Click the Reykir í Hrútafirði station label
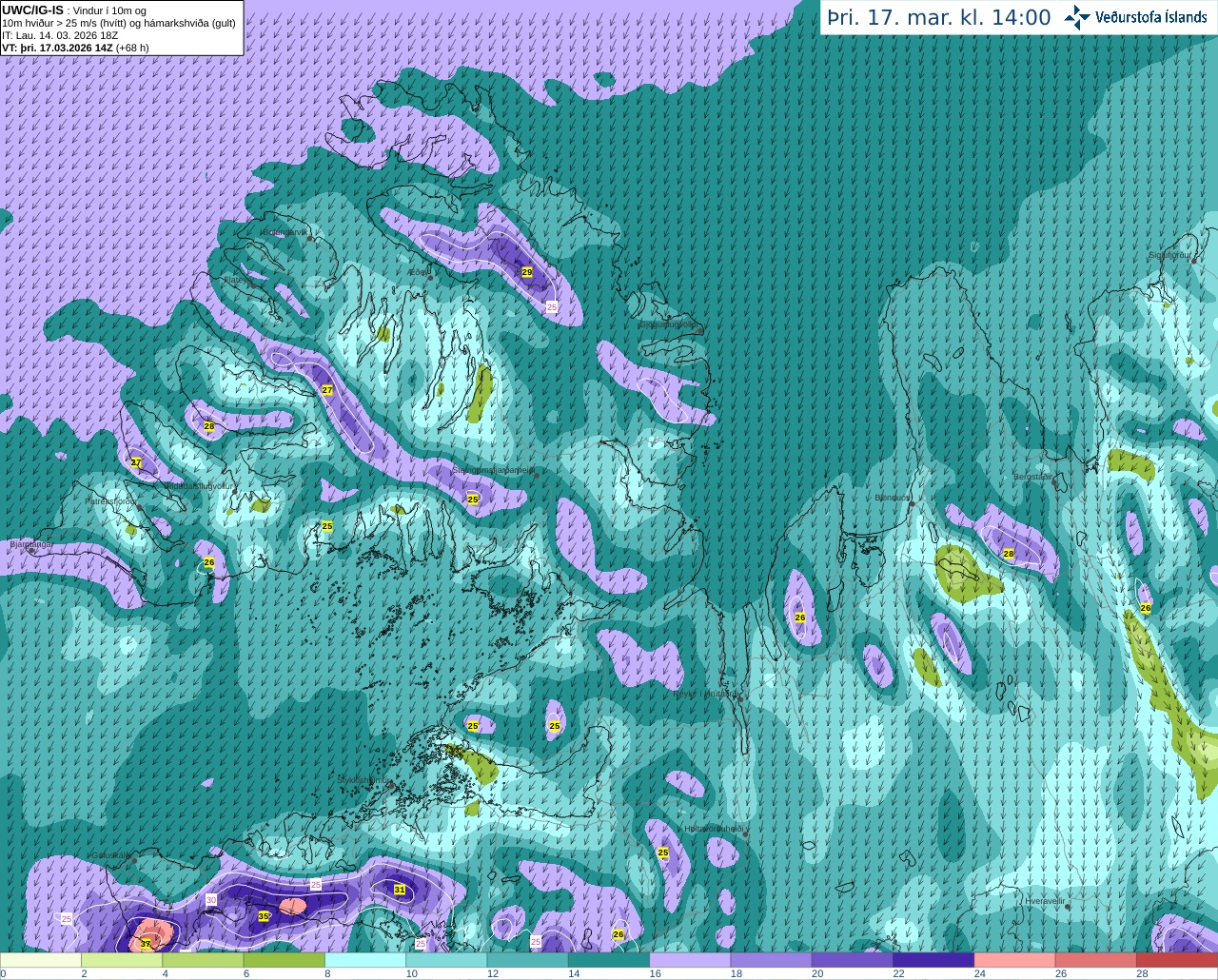The image size is (1218, 980). [x=707, y=694]
